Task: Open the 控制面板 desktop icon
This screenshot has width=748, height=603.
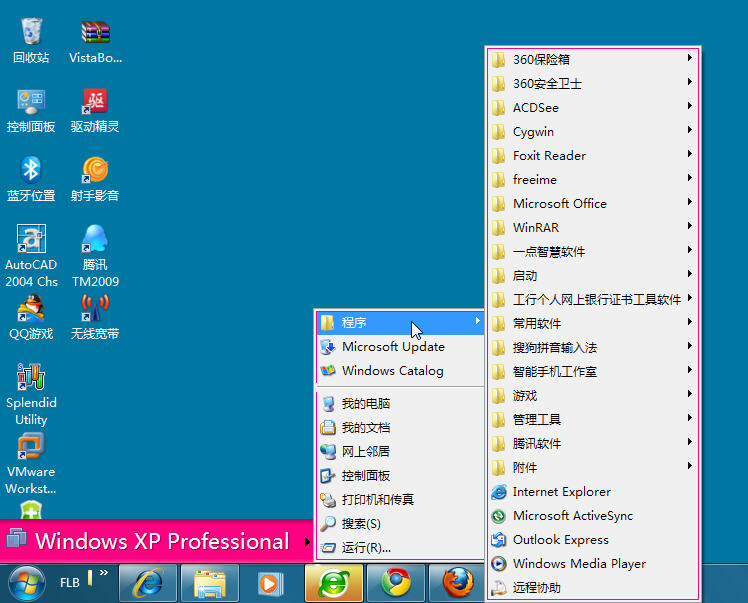Action: point(31,110)
